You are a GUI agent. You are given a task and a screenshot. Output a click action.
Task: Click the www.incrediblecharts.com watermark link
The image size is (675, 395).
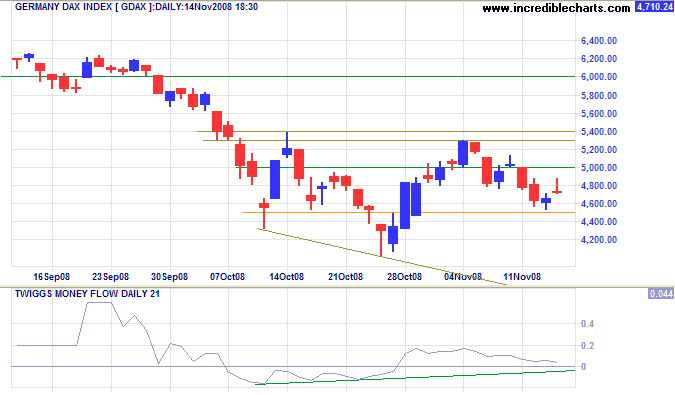coord(556,8)
